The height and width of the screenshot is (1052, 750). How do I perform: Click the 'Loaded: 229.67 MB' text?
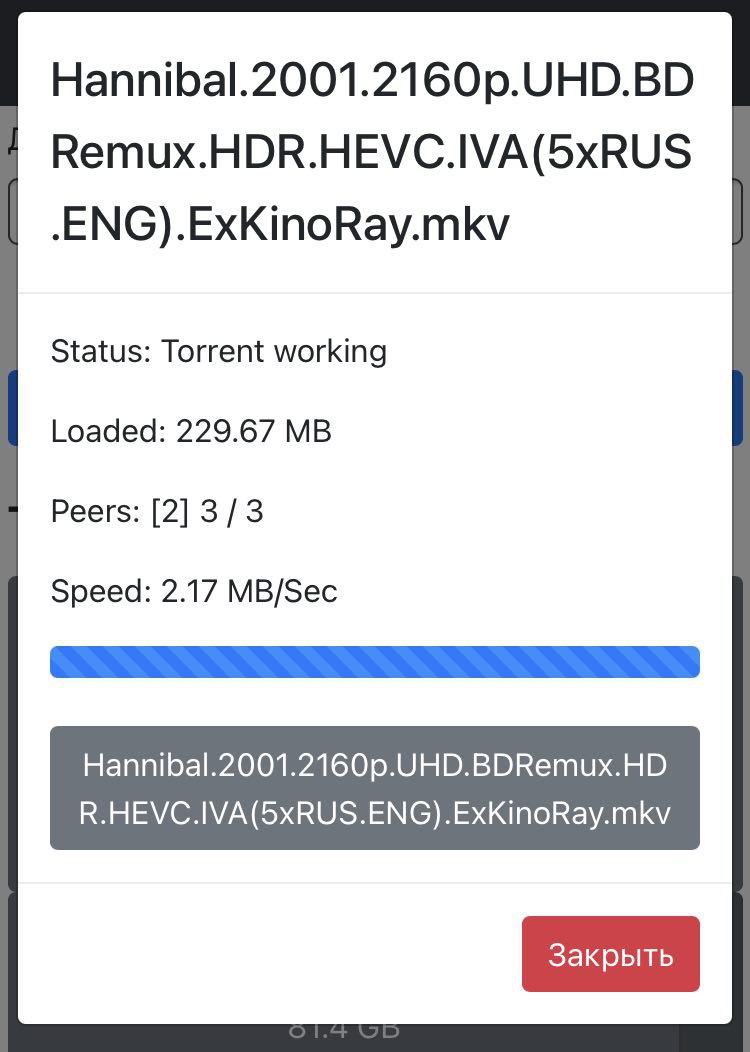[191, 431]
